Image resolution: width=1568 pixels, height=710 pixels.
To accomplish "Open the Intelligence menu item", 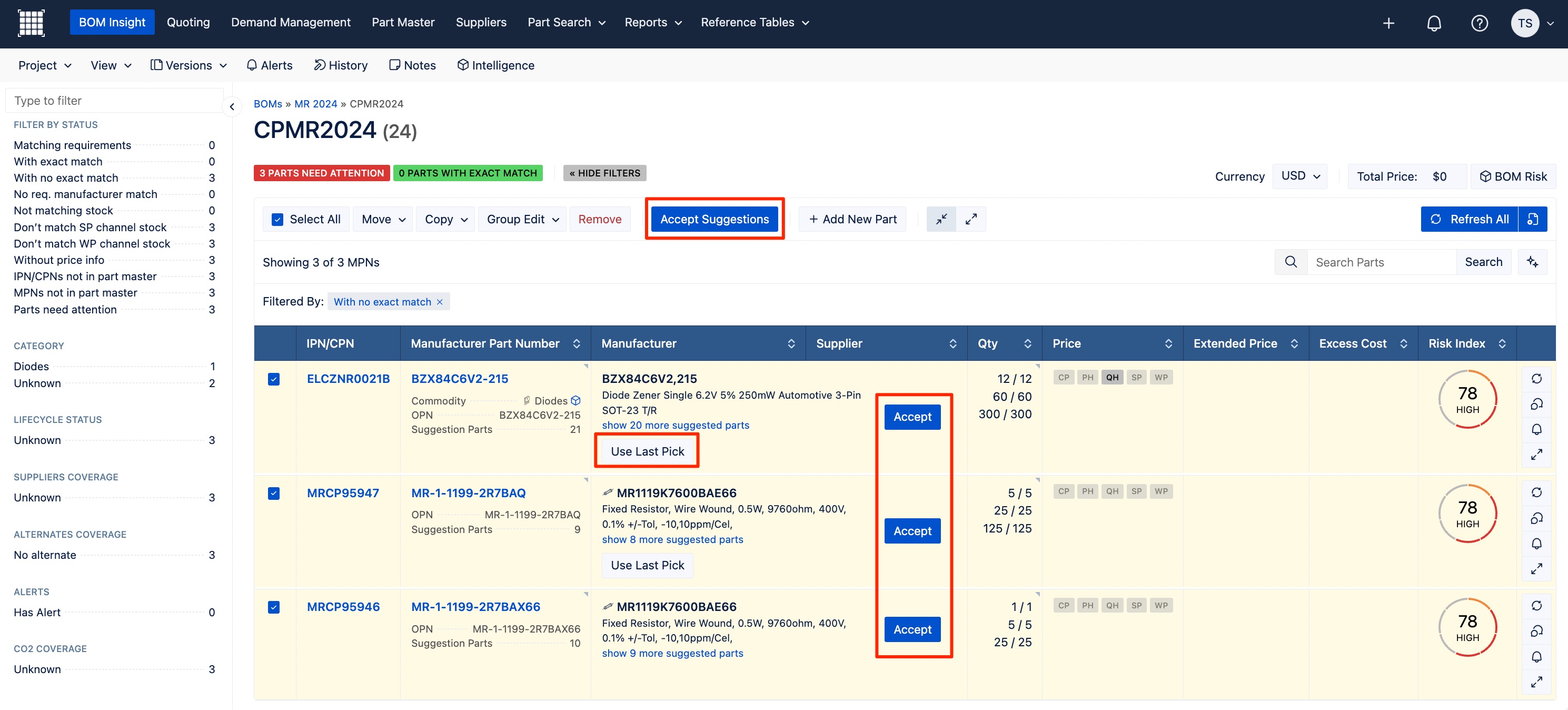I will click(x=495, y=66).
